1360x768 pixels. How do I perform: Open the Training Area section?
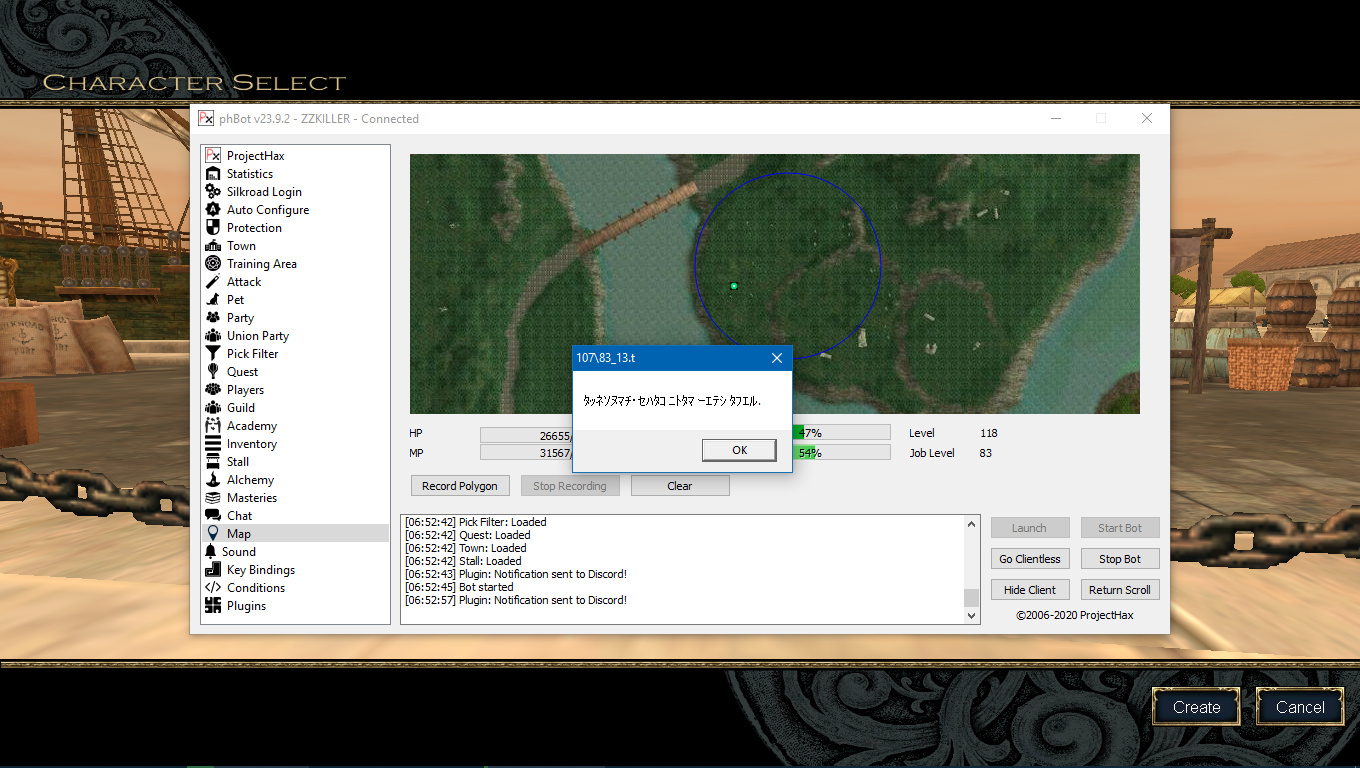click(x=261, y=264)
